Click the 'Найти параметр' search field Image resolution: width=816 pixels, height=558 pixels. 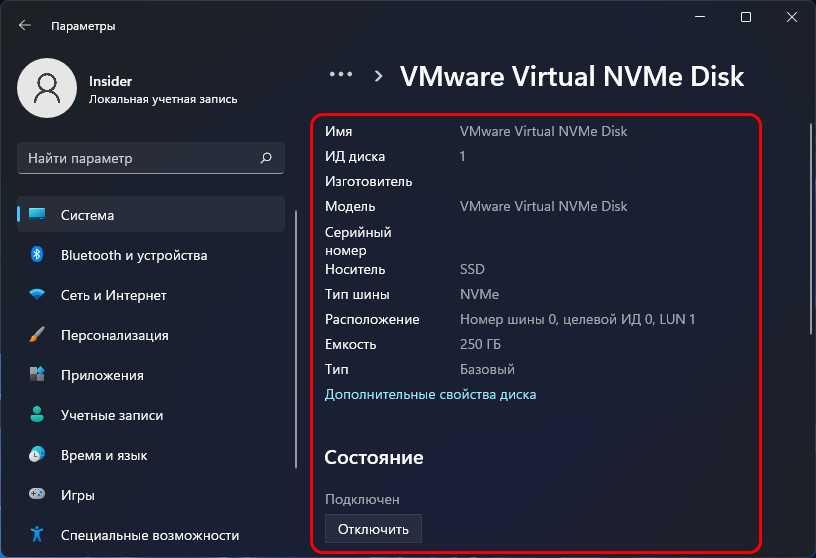tap(140, 158)
